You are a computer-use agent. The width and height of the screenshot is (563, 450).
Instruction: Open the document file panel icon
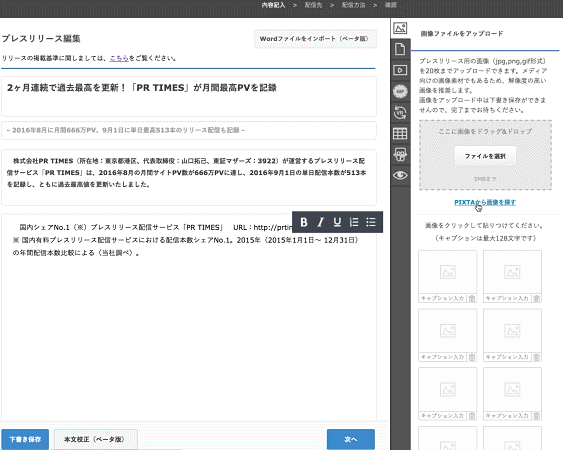(x=400, y=49)
